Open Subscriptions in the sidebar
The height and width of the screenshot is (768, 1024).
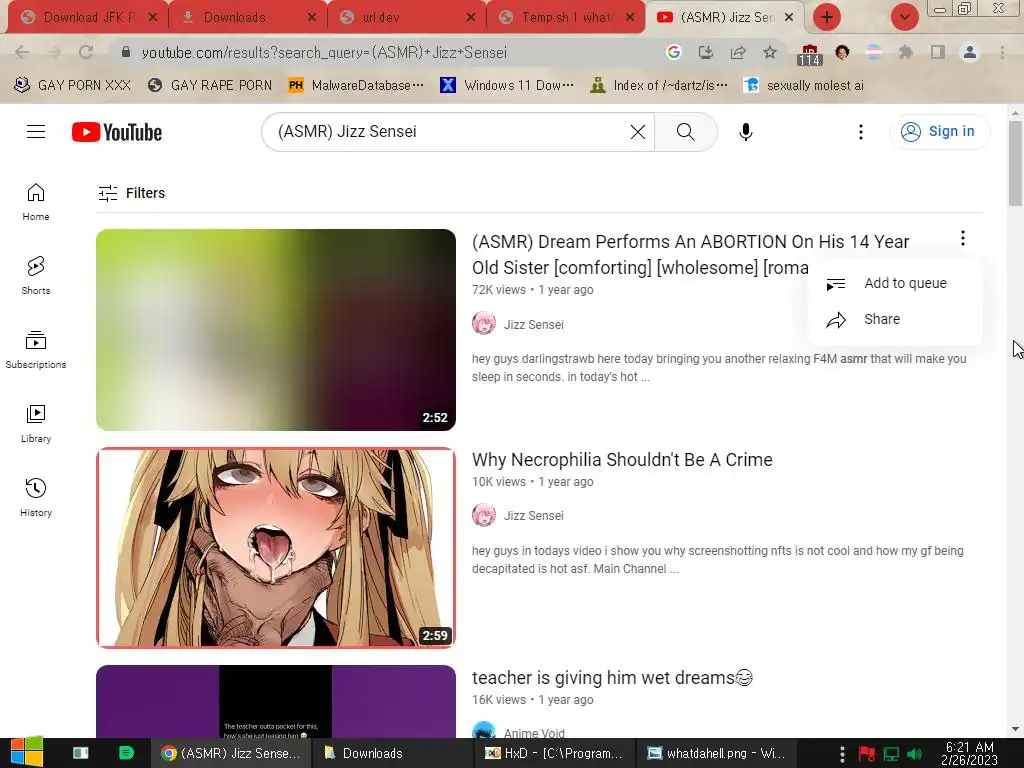click(36, 349)
